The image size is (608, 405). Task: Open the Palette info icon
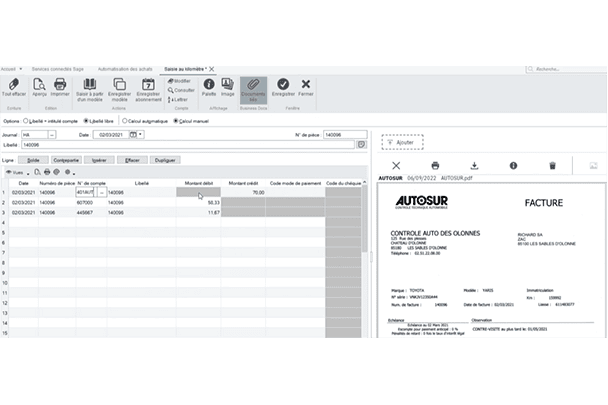click(209, 84)
